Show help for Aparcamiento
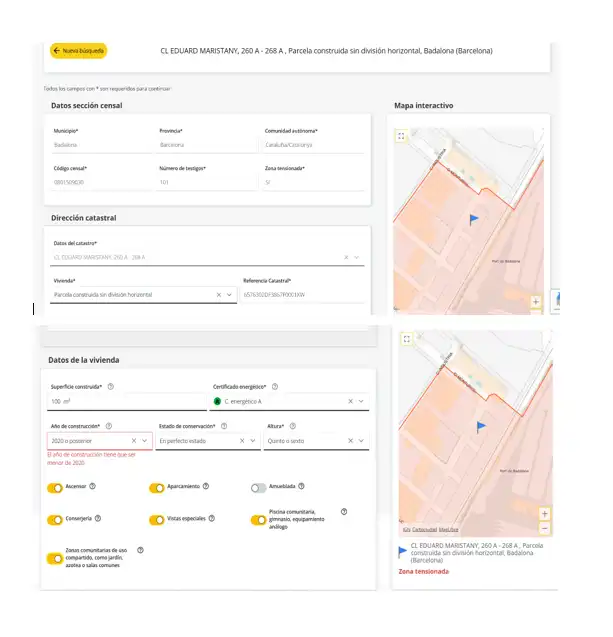This screenshot has width=613, height=637. click(206, 486)
